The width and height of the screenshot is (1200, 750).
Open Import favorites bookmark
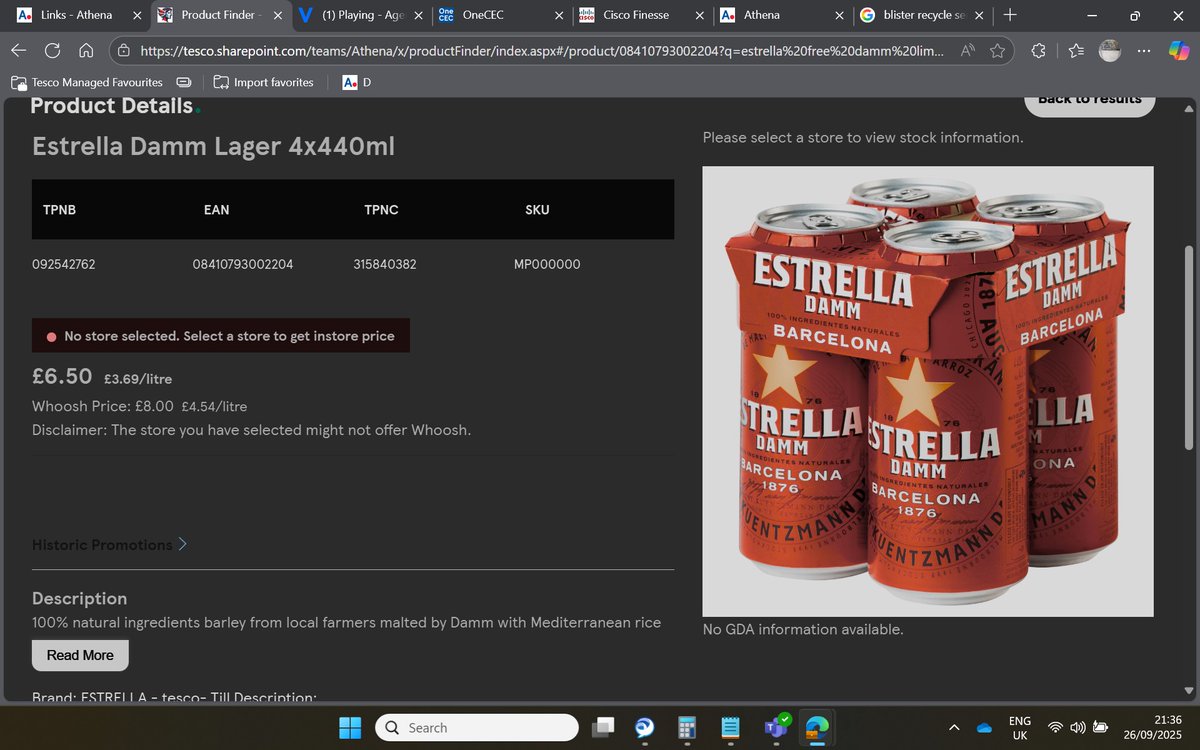263,82
